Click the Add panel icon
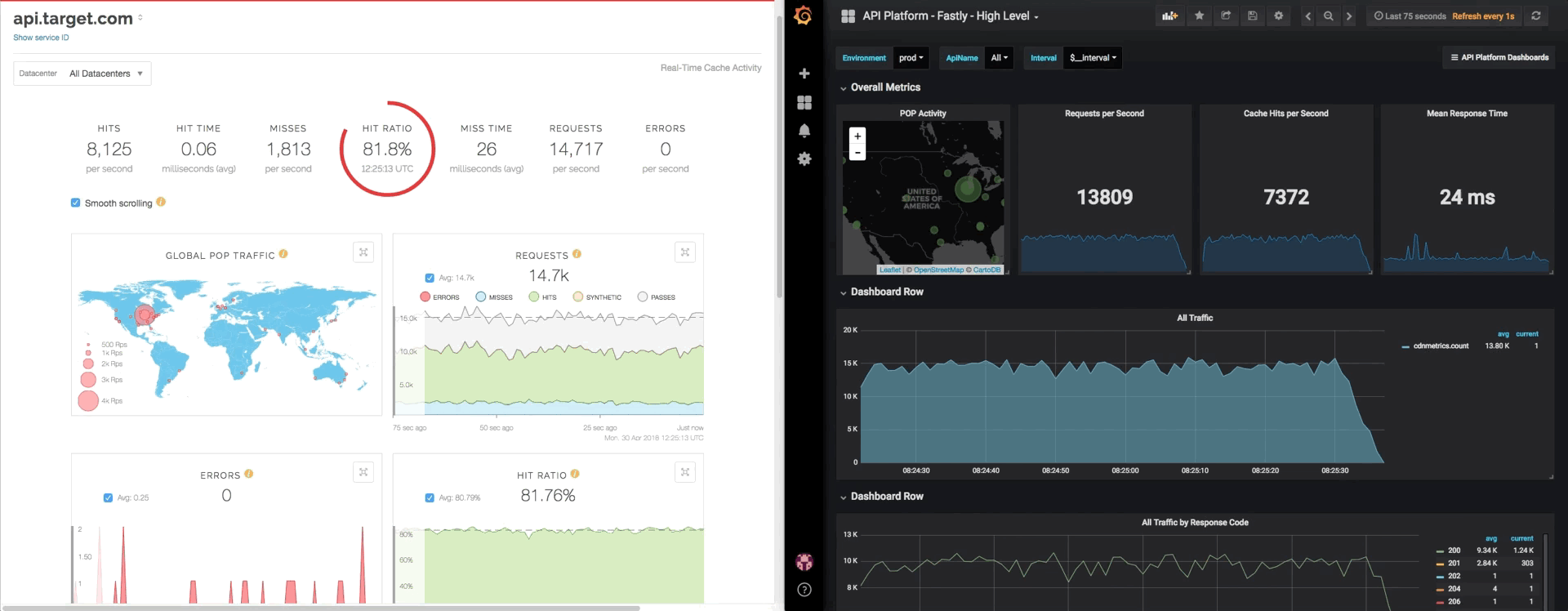The image size is (1568, 611). pyautogui.click(x=1169, y=16)
